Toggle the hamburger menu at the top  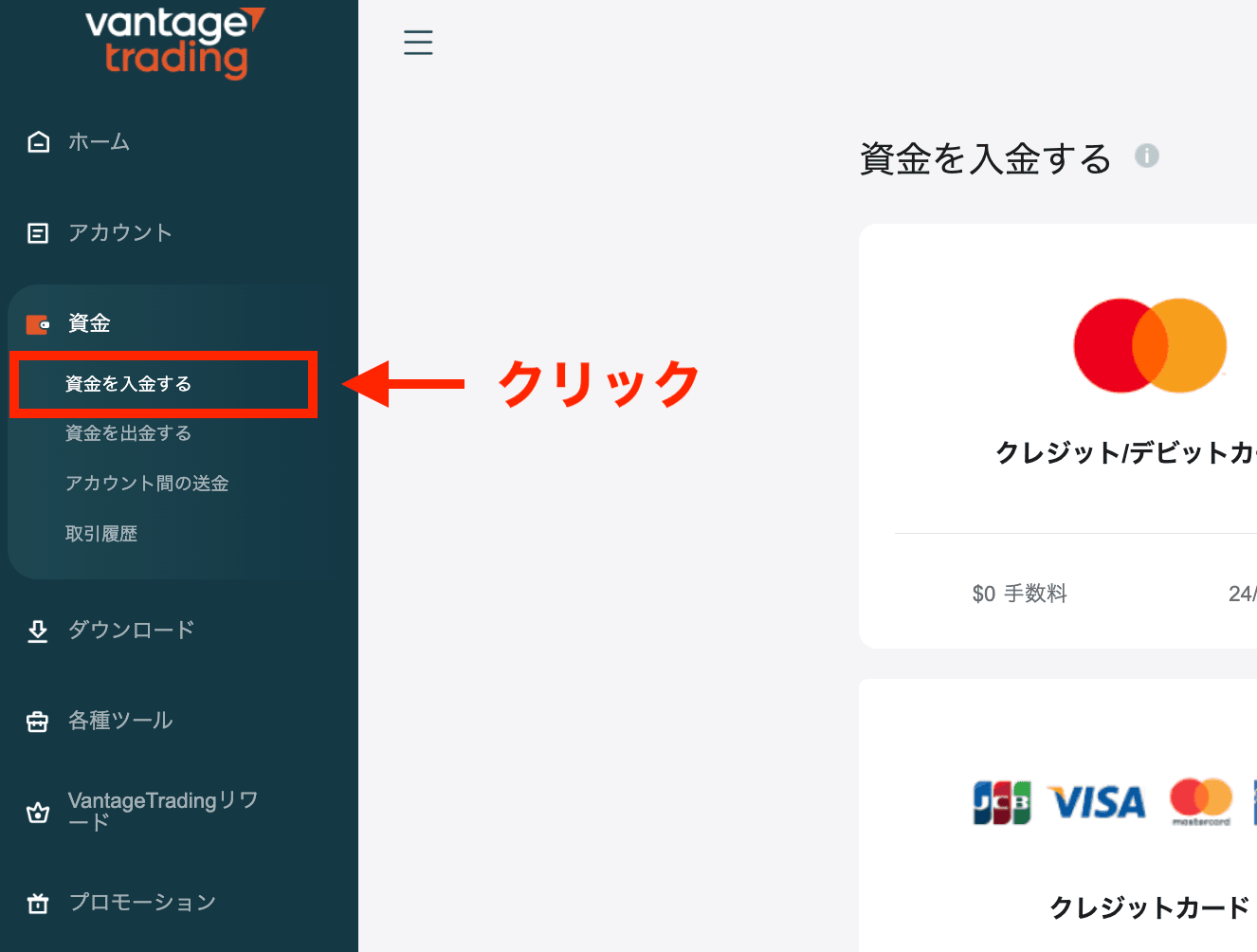click(418, 42)
